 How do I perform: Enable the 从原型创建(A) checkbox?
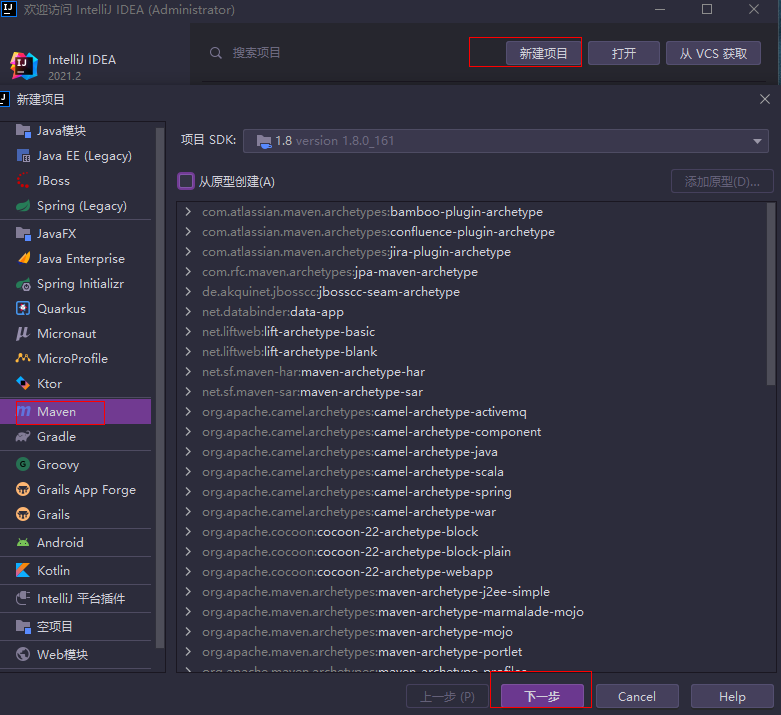(186, 181)
